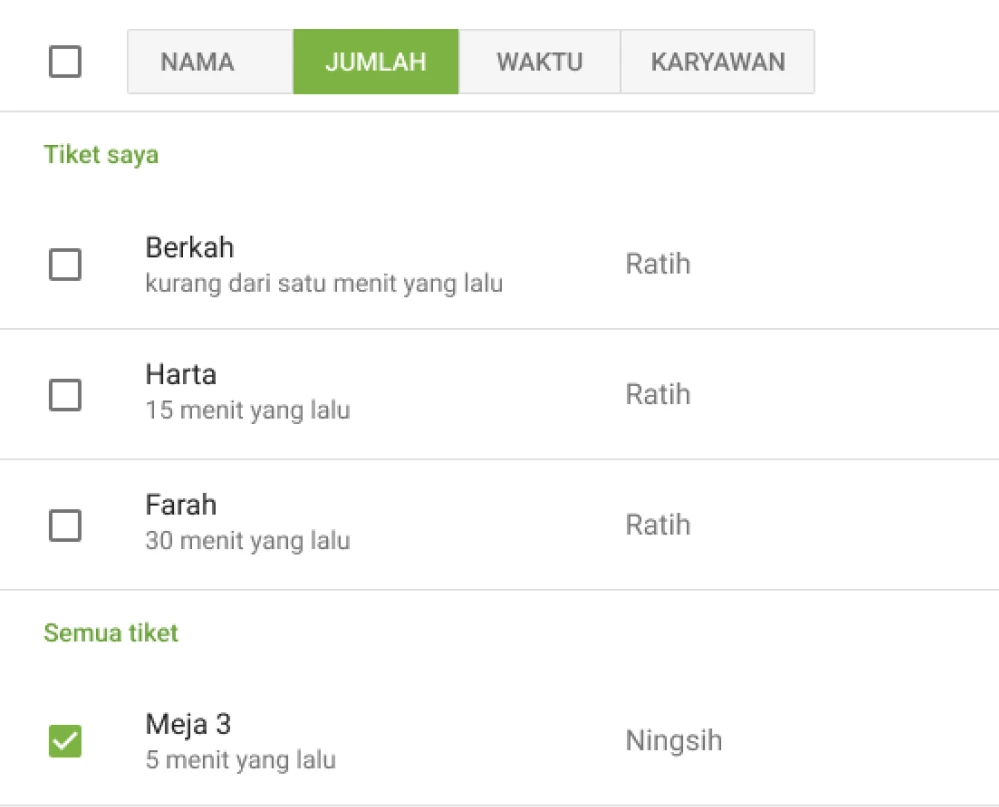Image resolution: width=999 pixels, height=807 pixels.
Task: Check the checkbox next to Farah
Action: 65,524
